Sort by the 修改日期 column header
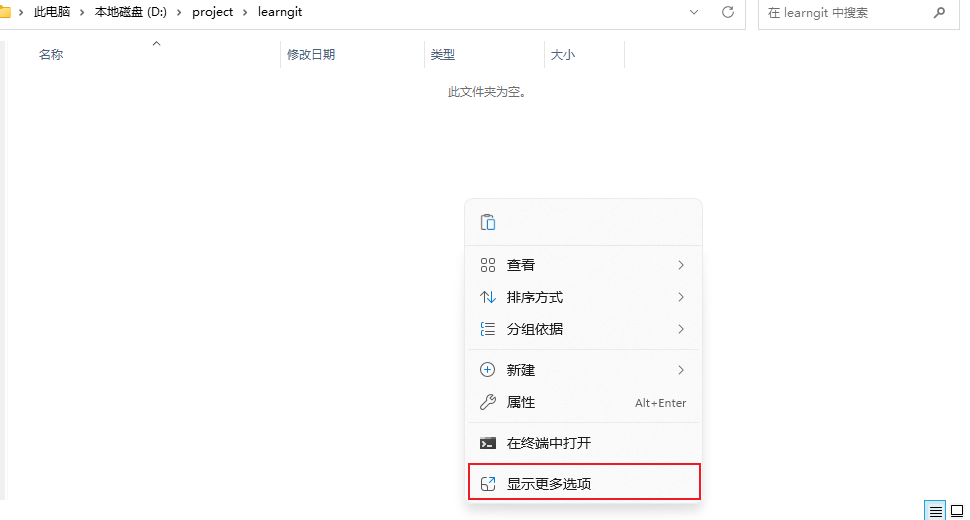Viewport: 970px width, 520px height. [x=311, y=55]
